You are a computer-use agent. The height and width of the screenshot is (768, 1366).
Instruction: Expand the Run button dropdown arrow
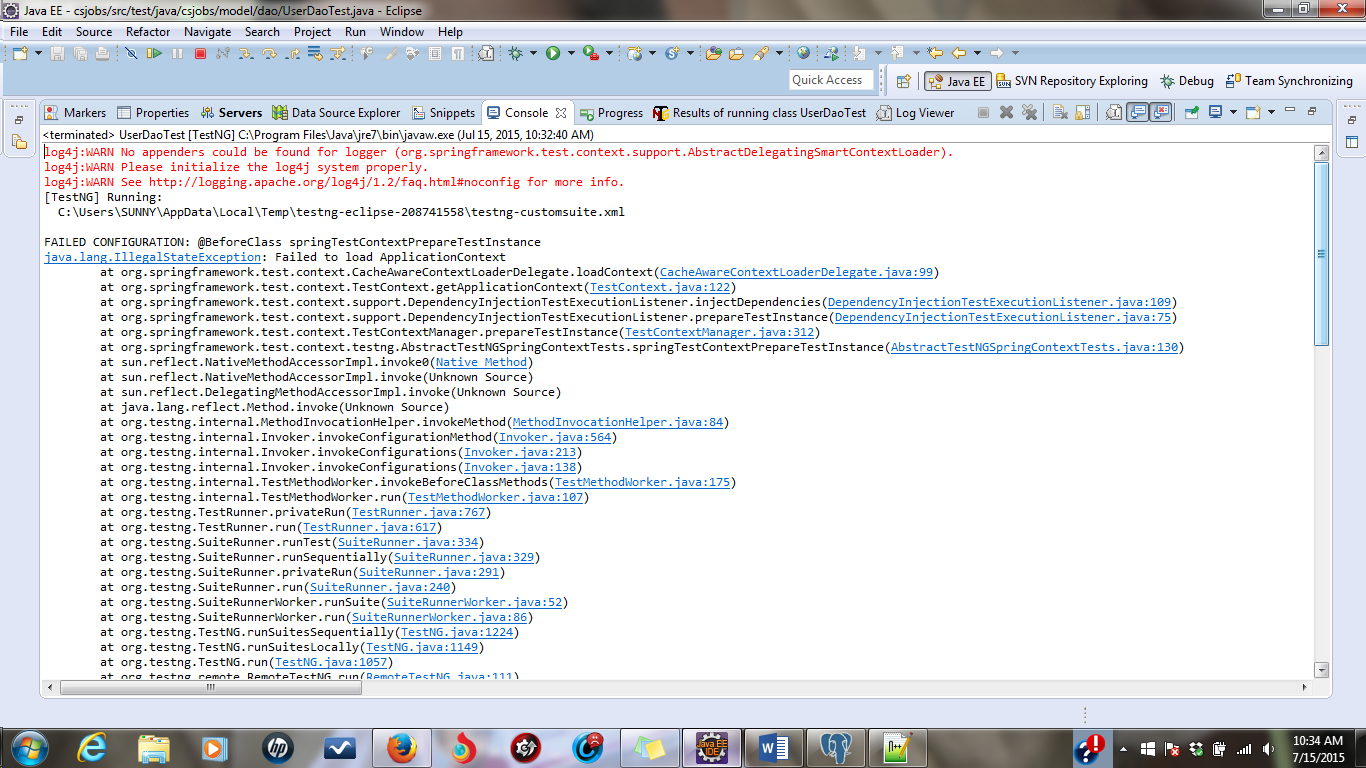(571, 53)
